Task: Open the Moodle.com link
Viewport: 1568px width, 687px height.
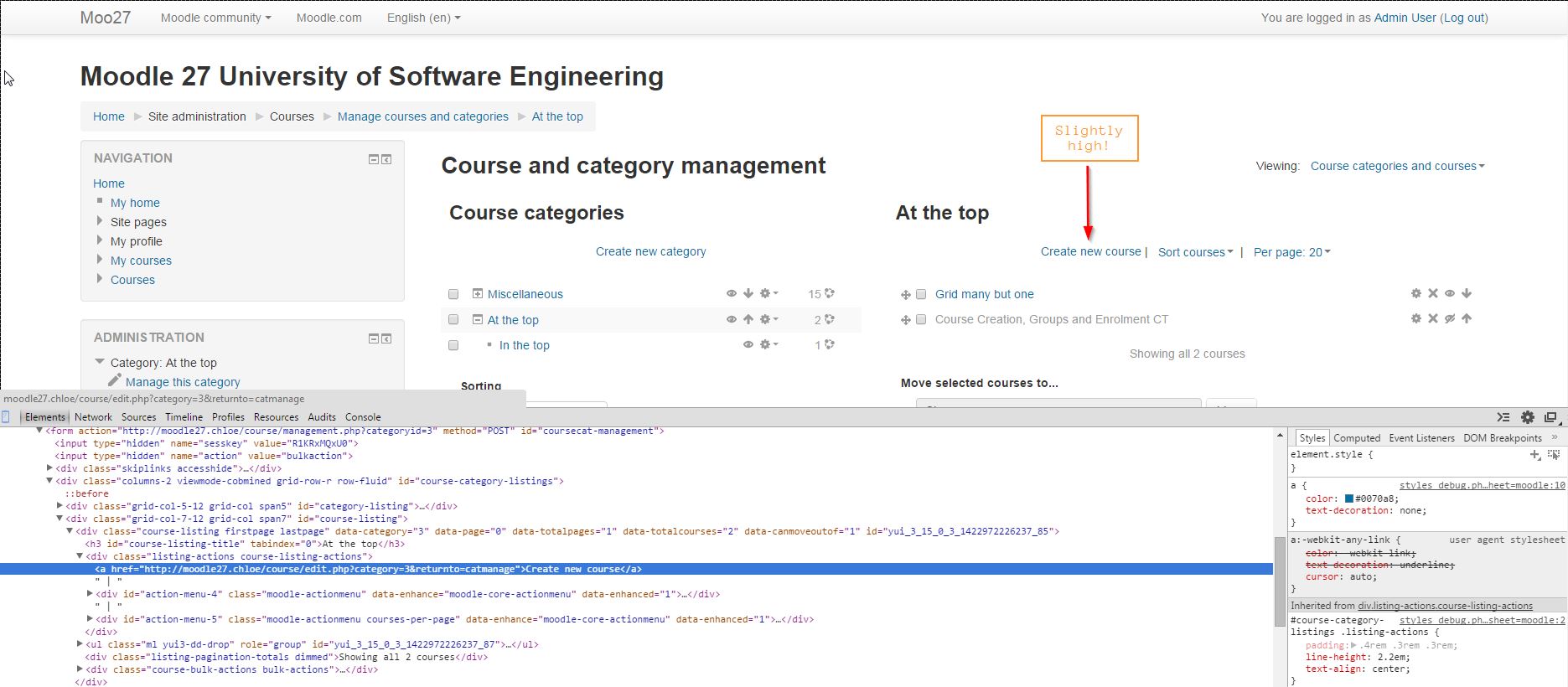Action: click(x=329, y=18)
